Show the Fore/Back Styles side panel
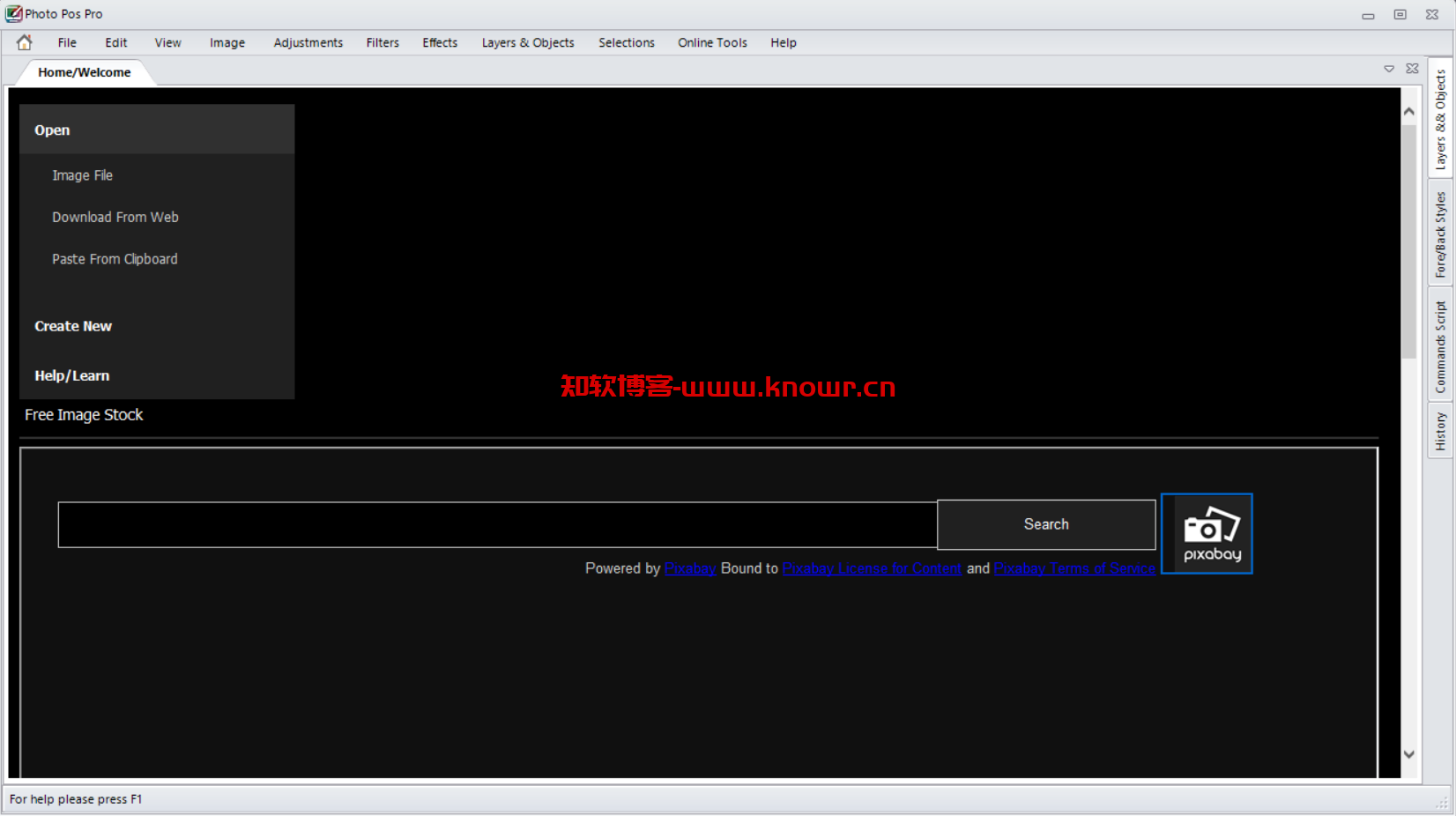Image resolution: width=1456 pixels, height=816 pixels. pos(1440,234)
